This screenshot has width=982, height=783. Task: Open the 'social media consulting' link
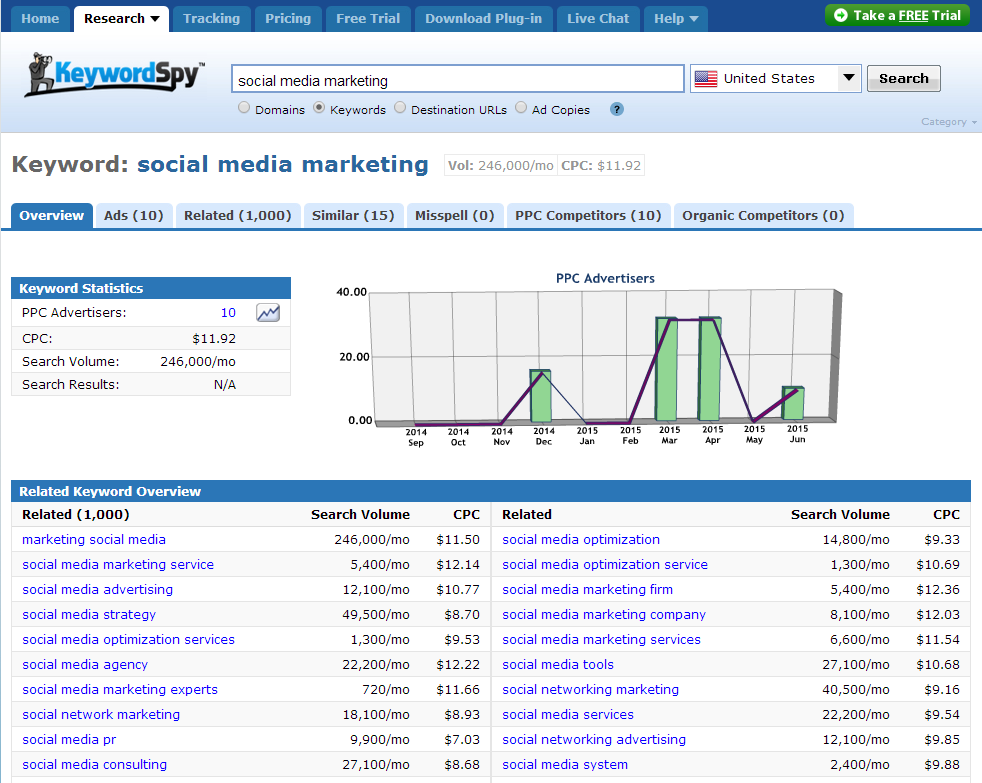click(95, 765)
